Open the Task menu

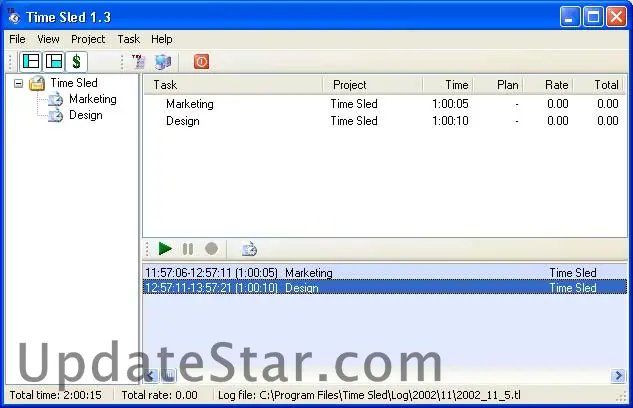pyautogui.click(x=128, y=39)
